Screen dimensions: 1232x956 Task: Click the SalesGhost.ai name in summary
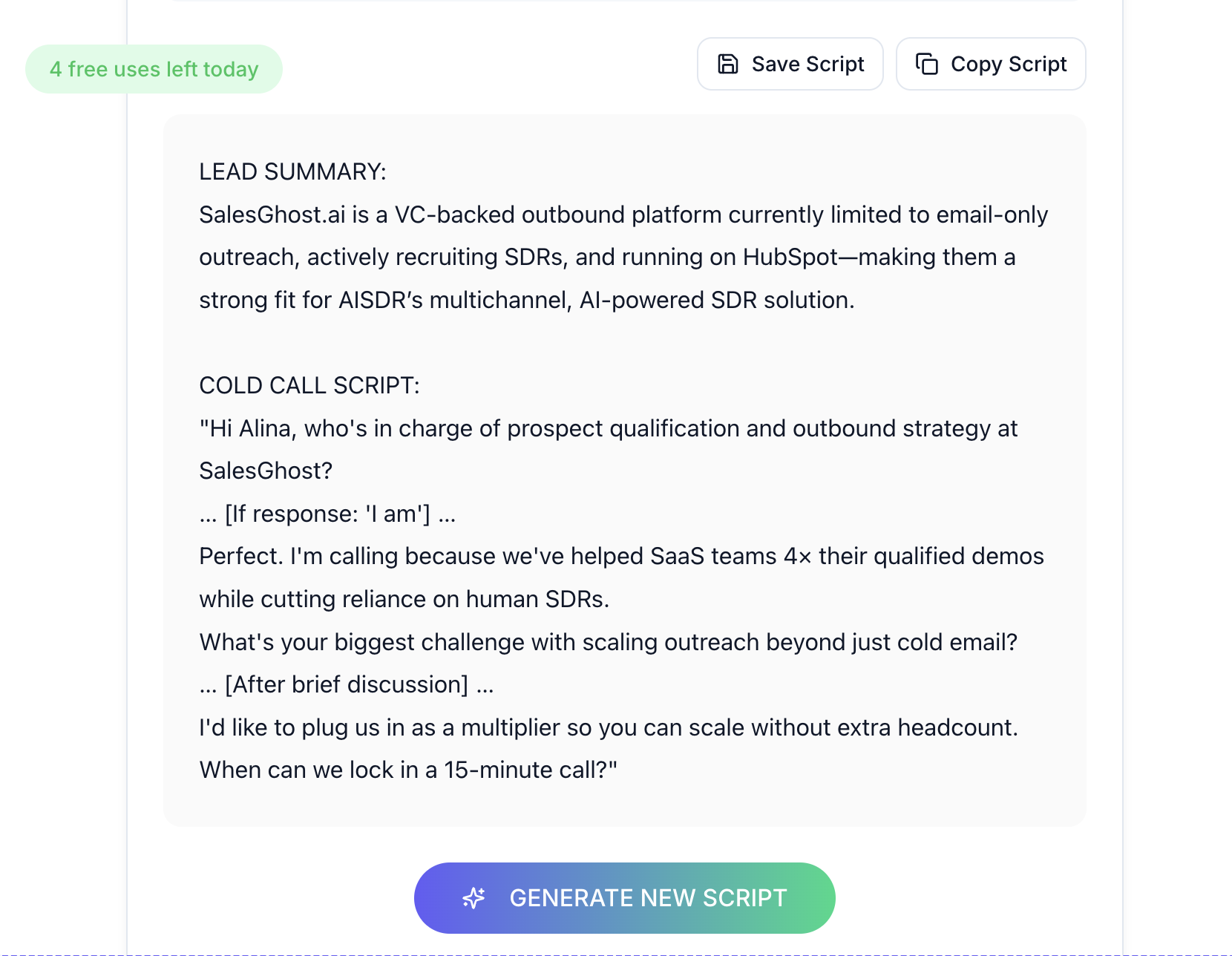point(272,215)
